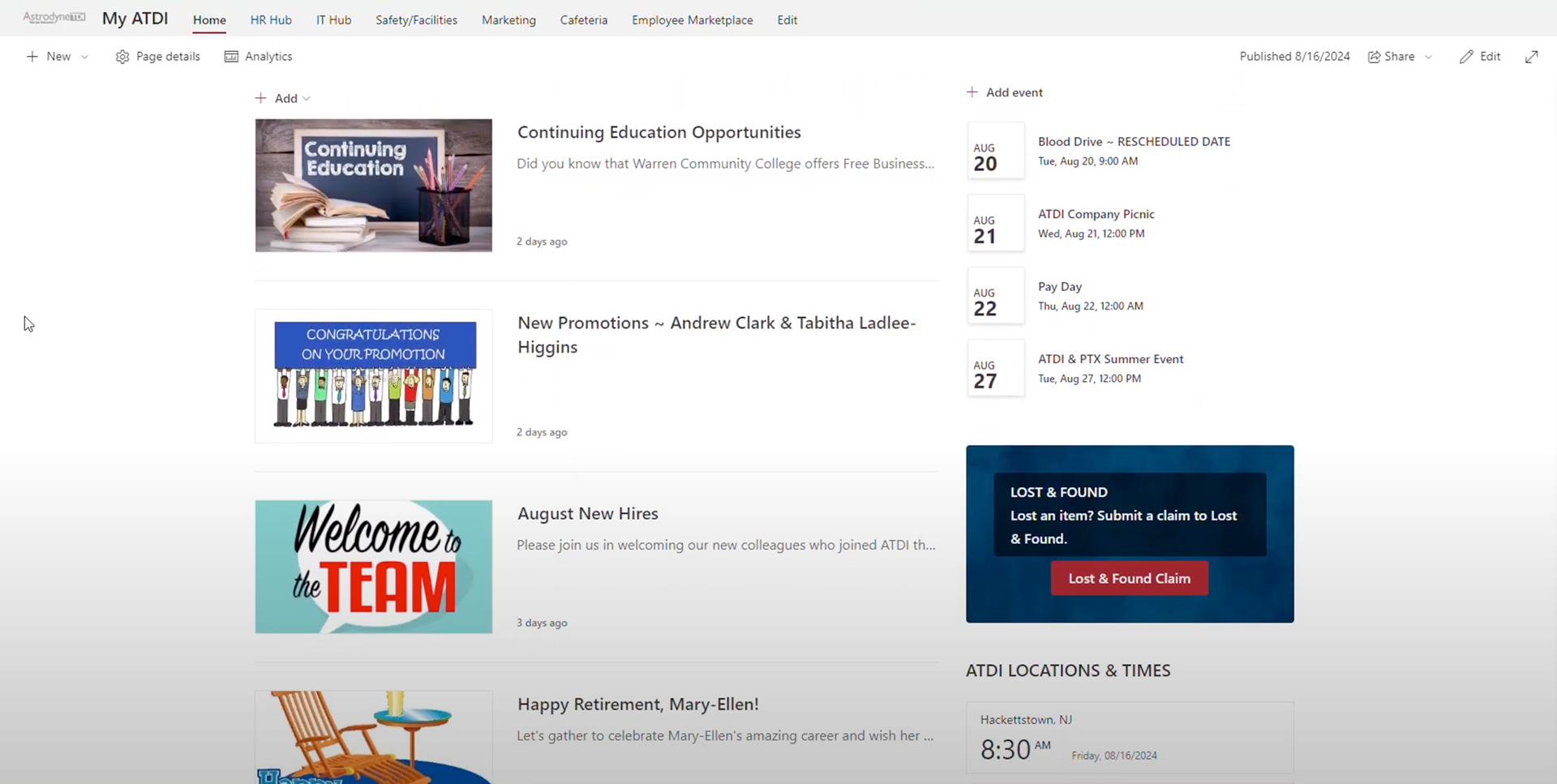Open the August New Hires article

587,513
